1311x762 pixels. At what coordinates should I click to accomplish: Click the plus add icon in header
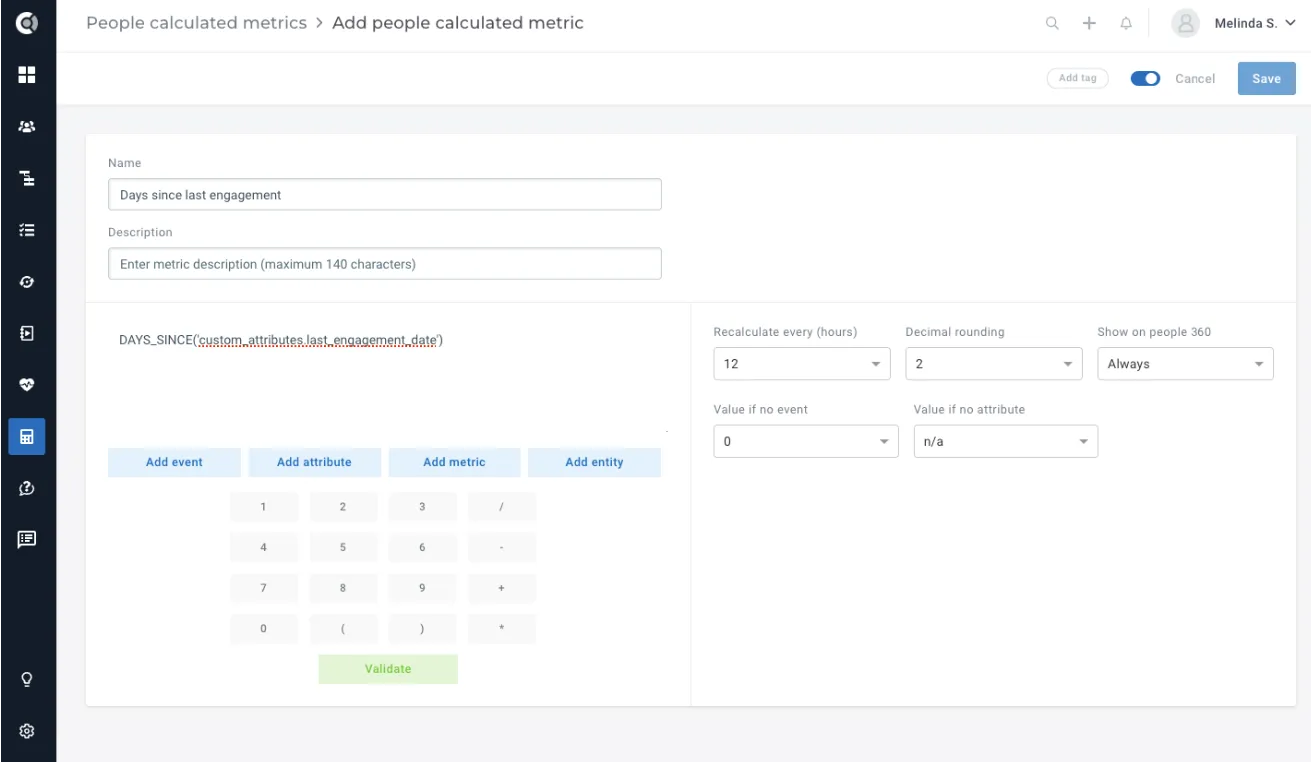(1089, 23)
